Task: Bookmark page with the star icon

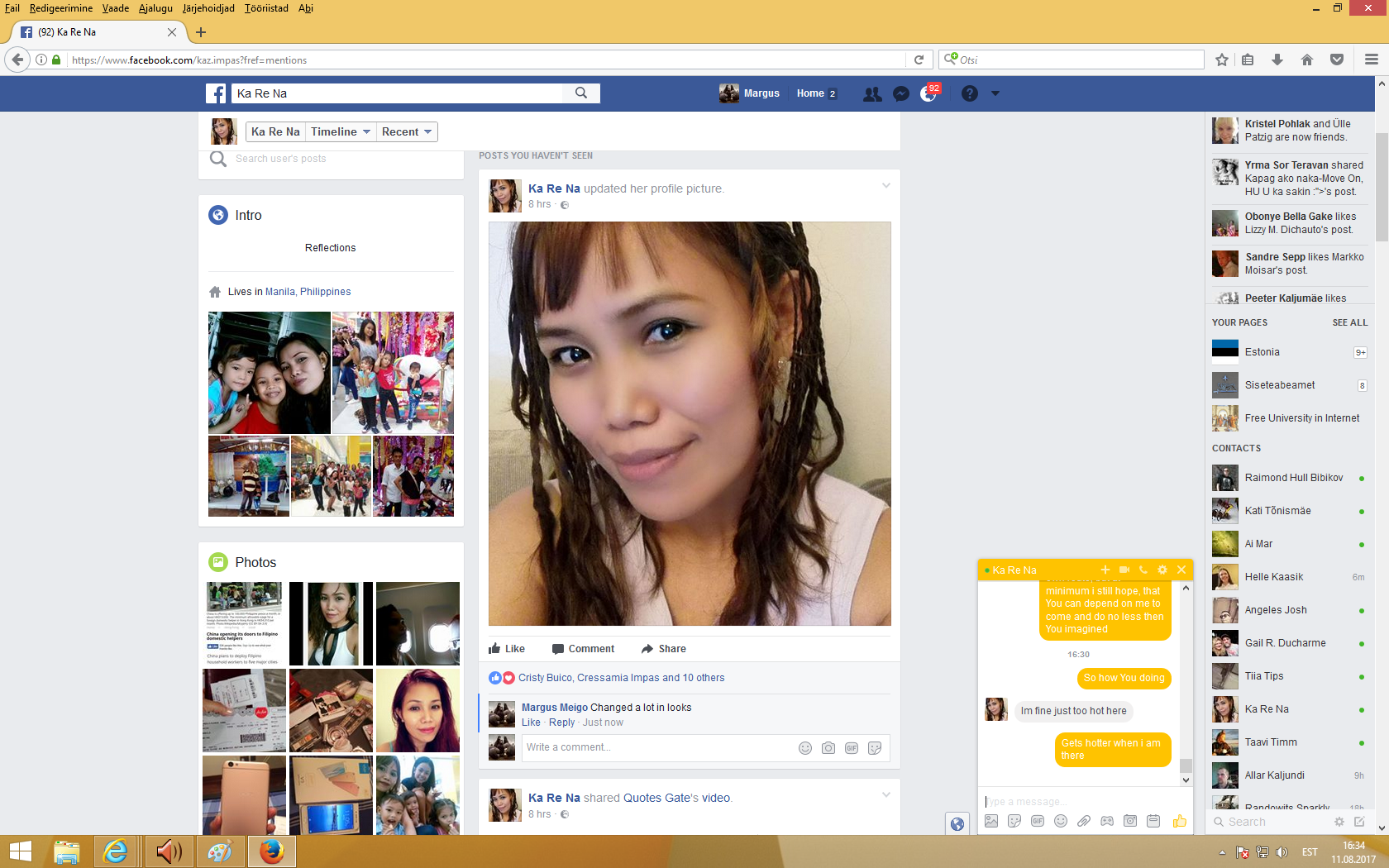Action: coord(1222,60)
